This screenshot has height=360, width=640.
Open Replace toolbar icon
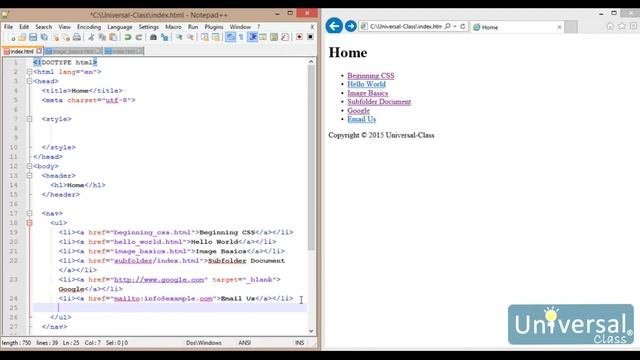coord(164,37)
